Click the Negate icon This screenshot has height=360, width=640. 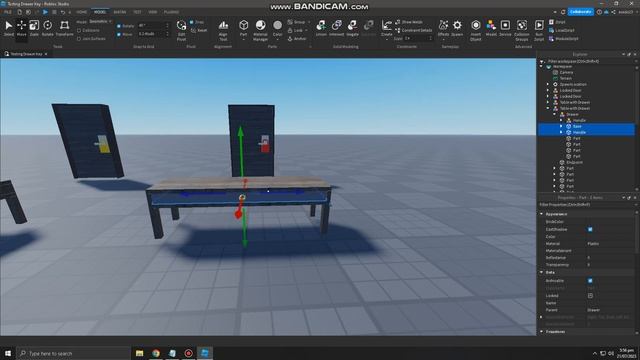[352, 28]
